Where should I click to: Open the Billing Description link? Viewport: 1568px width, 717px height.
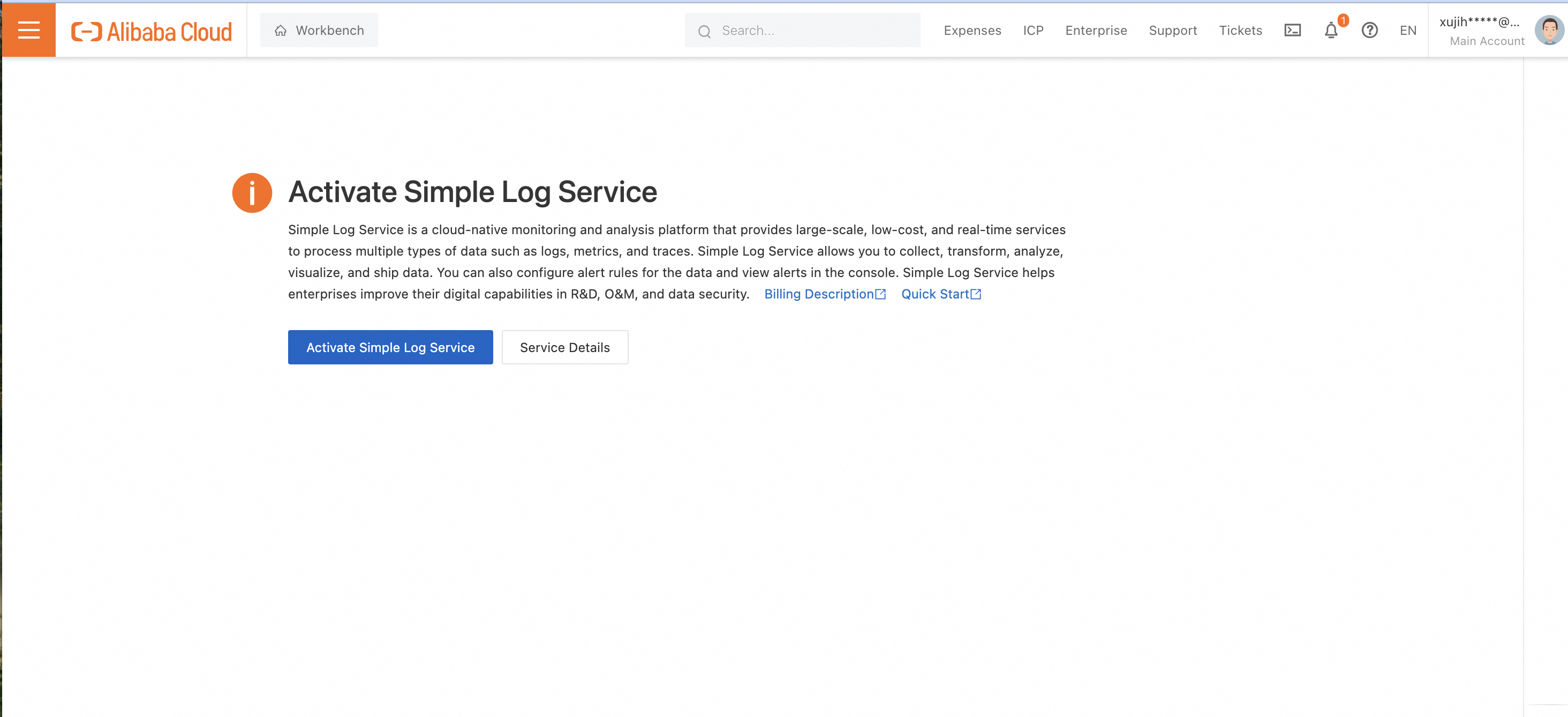(825, 294)
